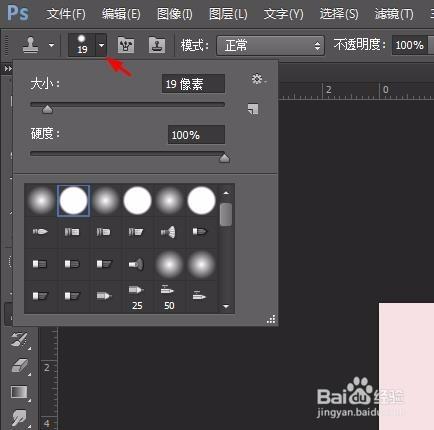
Task: Click the brush preview showing size 19
Action: coord(82,45)
